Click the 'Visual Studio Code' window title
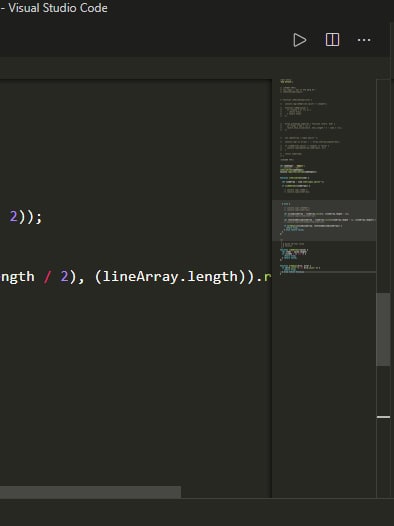 click(58, 8)
